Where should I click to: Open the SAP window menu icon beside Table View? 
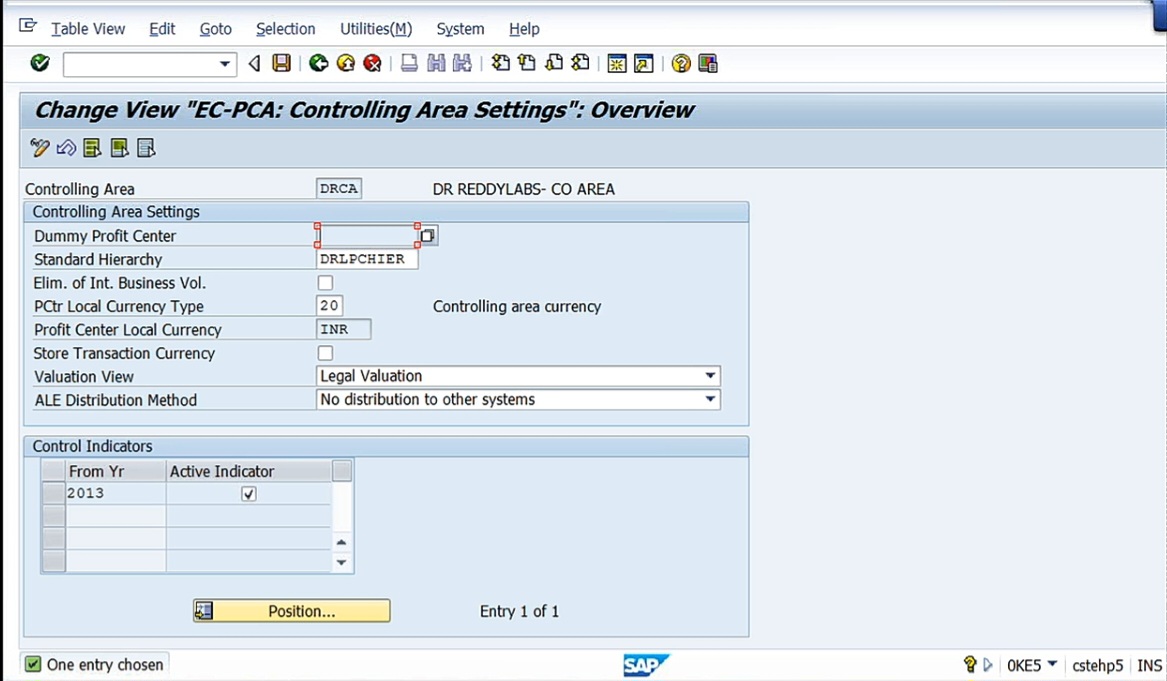[x=28, y=27]
